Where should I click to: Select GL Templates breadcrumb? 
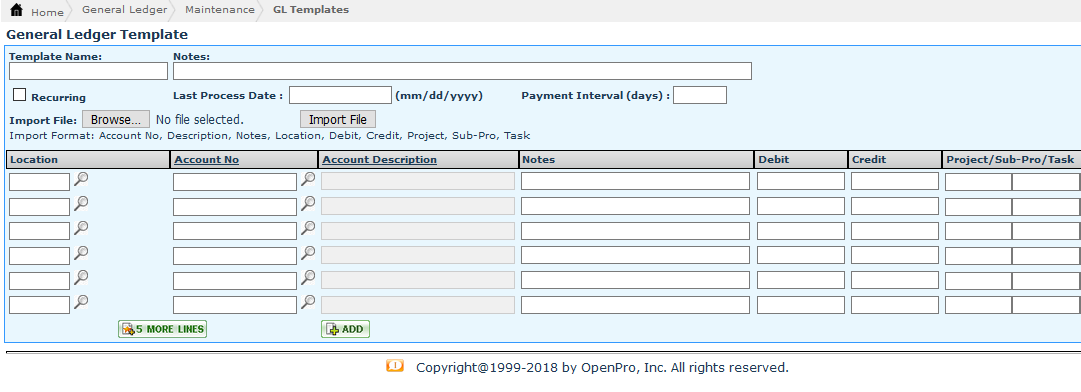(x=311, y=10)
